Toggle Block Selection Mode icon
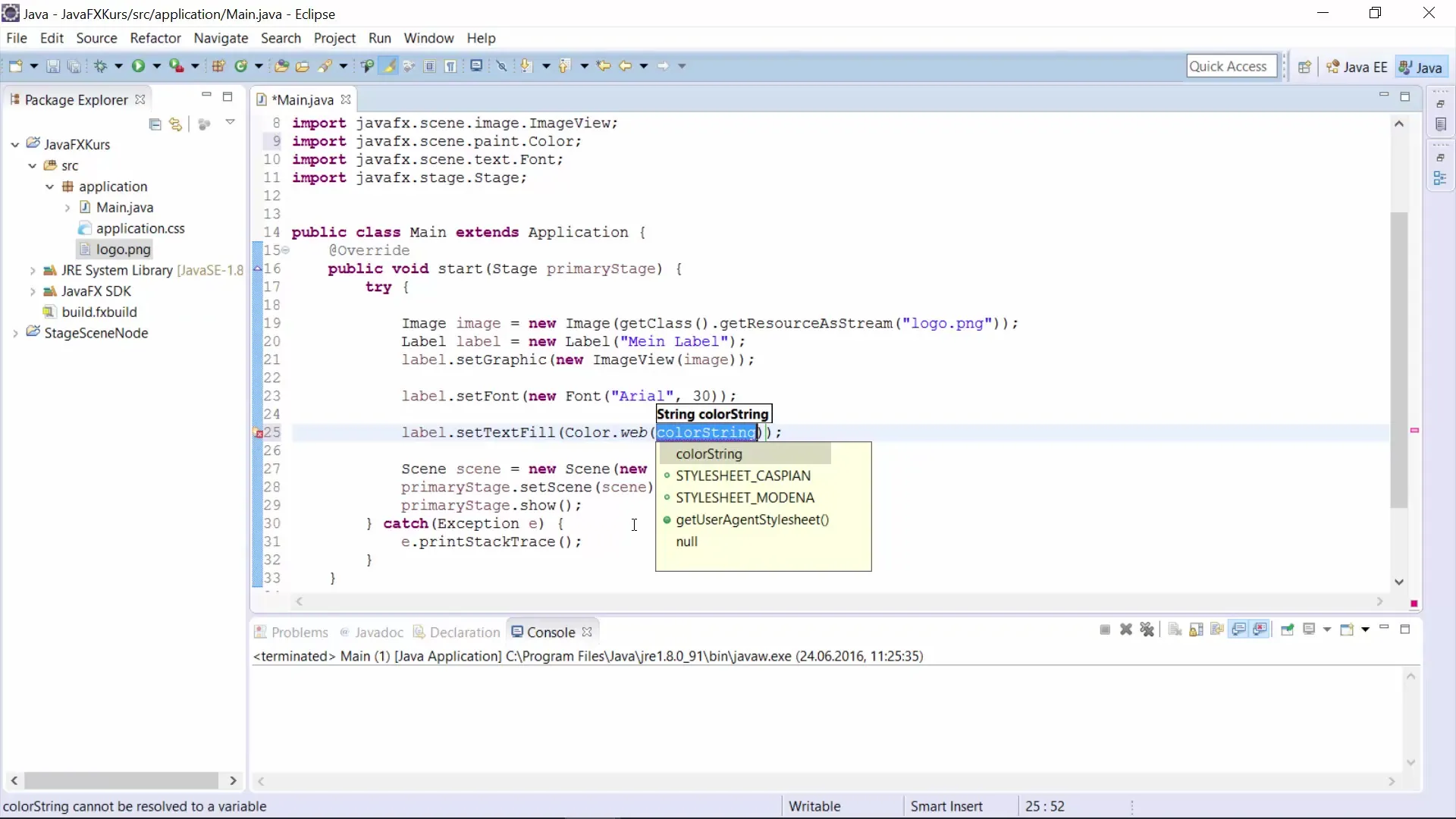This screenshot has height=819, width=1456. [430, 67]
